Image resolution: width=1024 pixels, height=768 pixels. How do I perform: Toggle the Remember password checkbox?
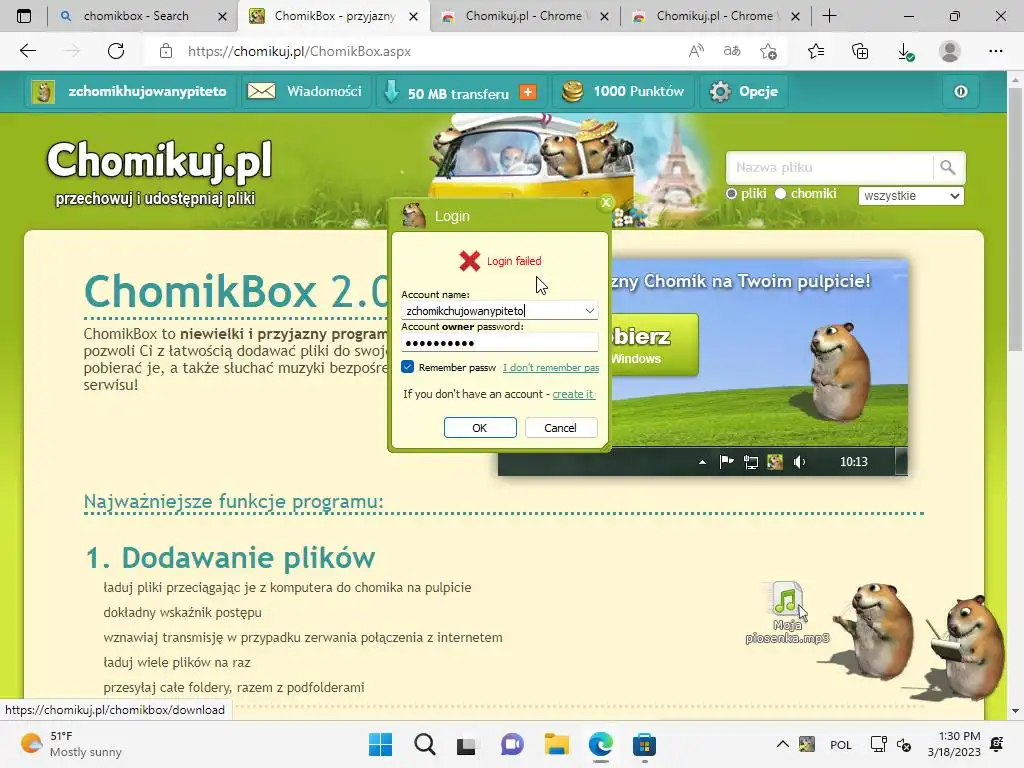pyautogui.click(x=408, y=367)
